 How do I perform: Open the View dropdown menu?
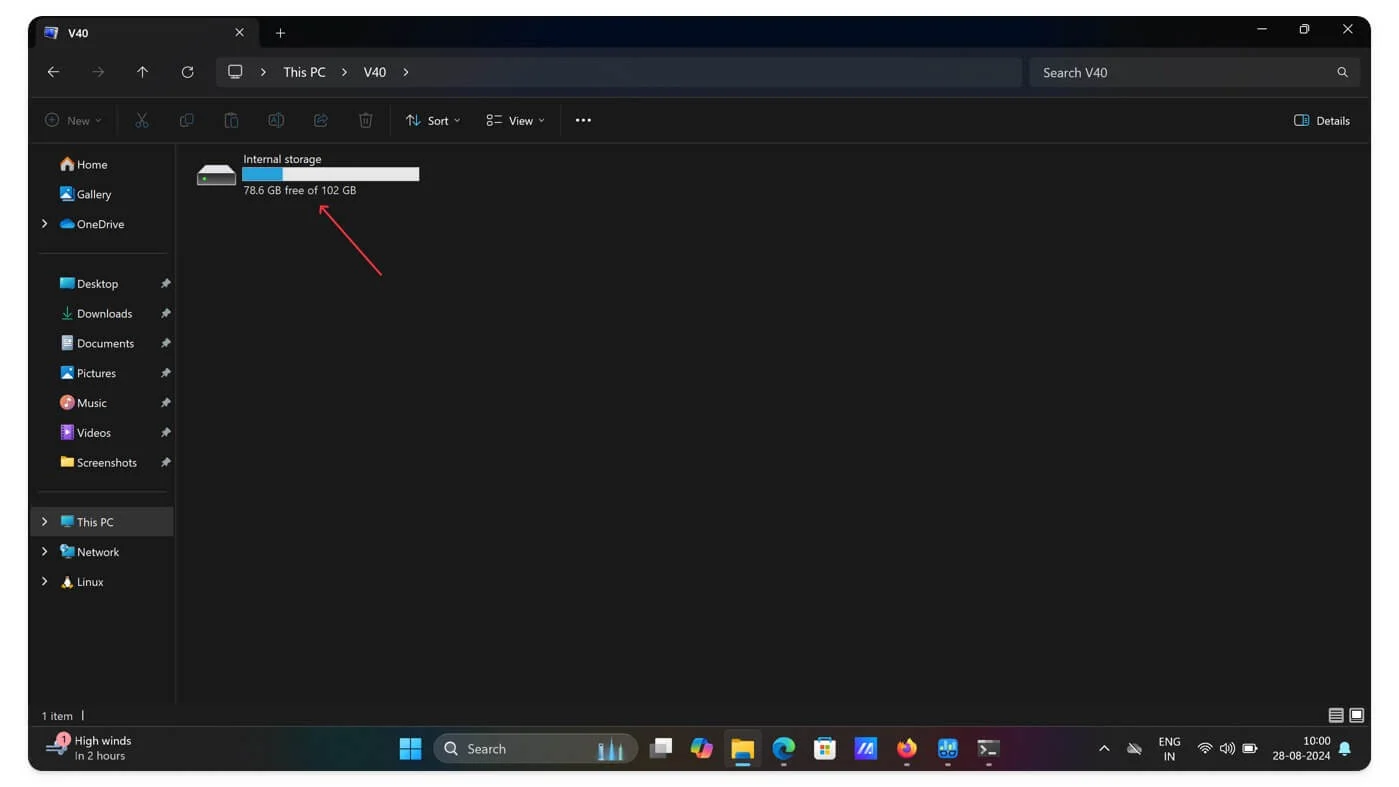[515, 121]
